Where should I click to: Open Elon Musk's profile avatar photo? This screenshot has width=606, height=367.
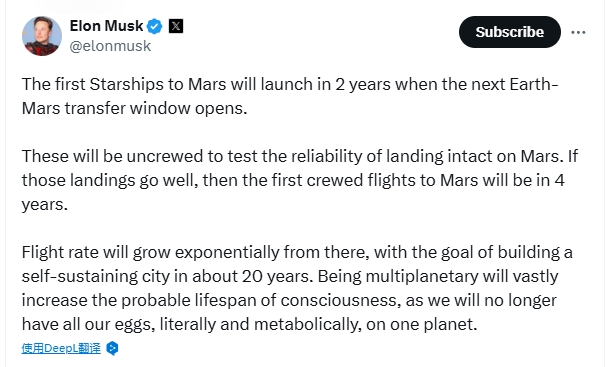(42, 36)
